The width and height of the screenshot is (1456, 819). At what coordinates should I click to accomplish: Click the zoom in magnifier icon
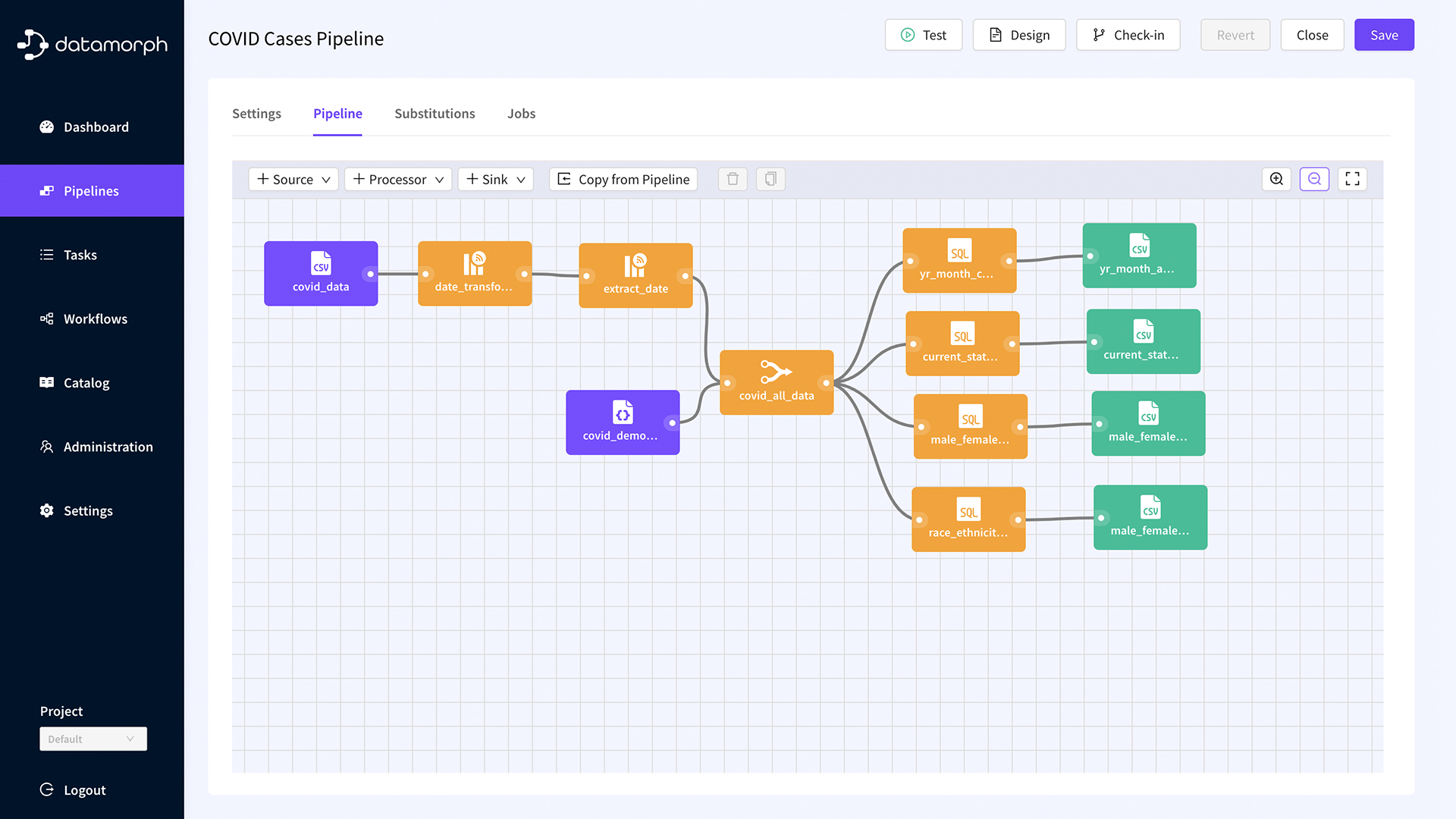point(1276,179)
